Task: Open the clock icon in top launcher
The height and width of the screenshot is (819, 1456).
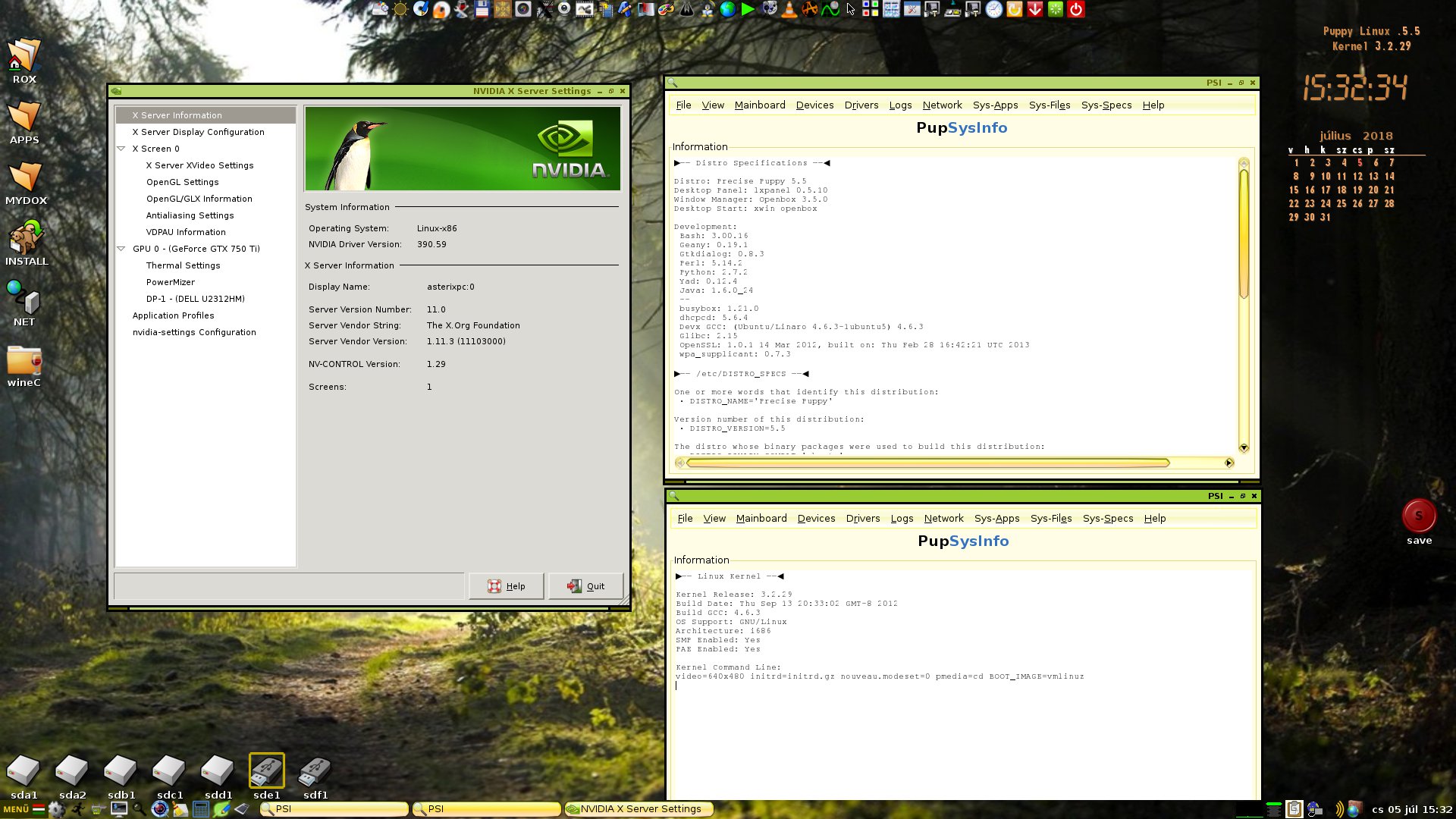Action: coord(994,9)
